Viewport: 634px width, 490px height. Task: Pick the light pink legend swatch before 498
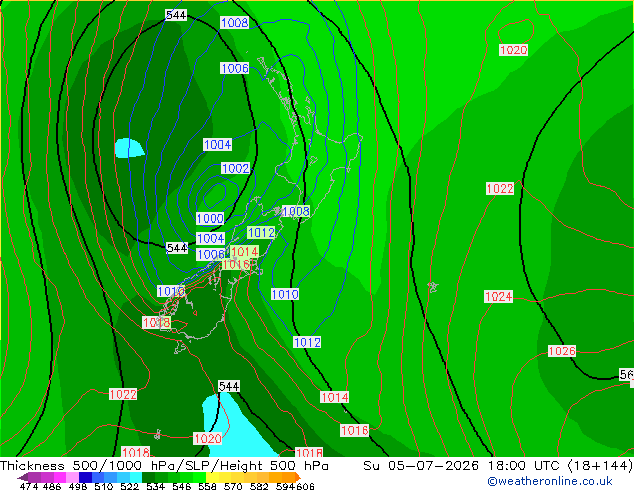pos(72,477)
